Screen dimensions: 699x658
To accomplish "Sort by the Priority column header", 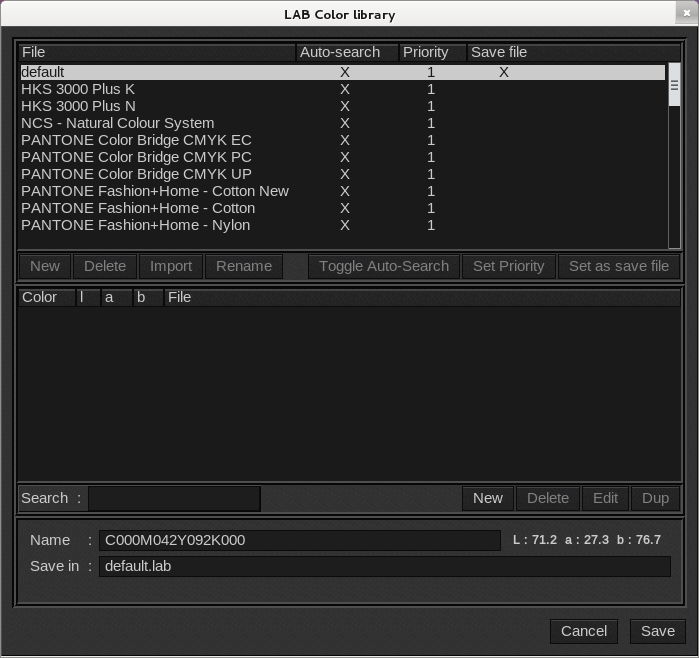I will coord(426,52).
